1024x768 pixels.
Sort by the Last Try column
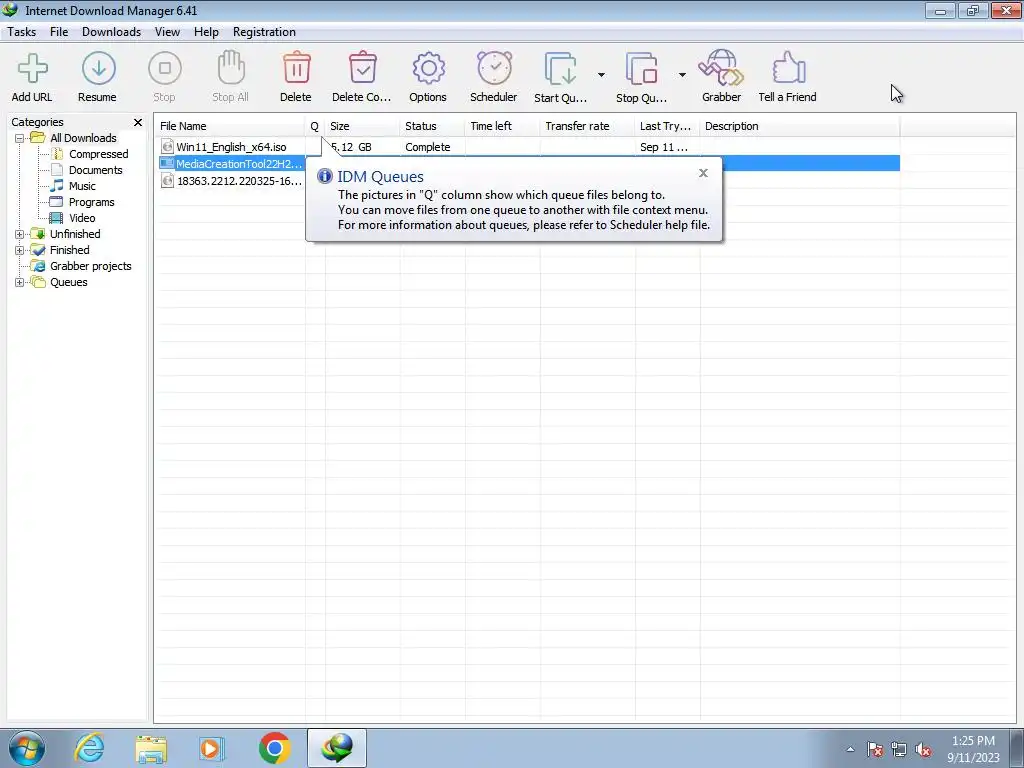tap(667, 126)
